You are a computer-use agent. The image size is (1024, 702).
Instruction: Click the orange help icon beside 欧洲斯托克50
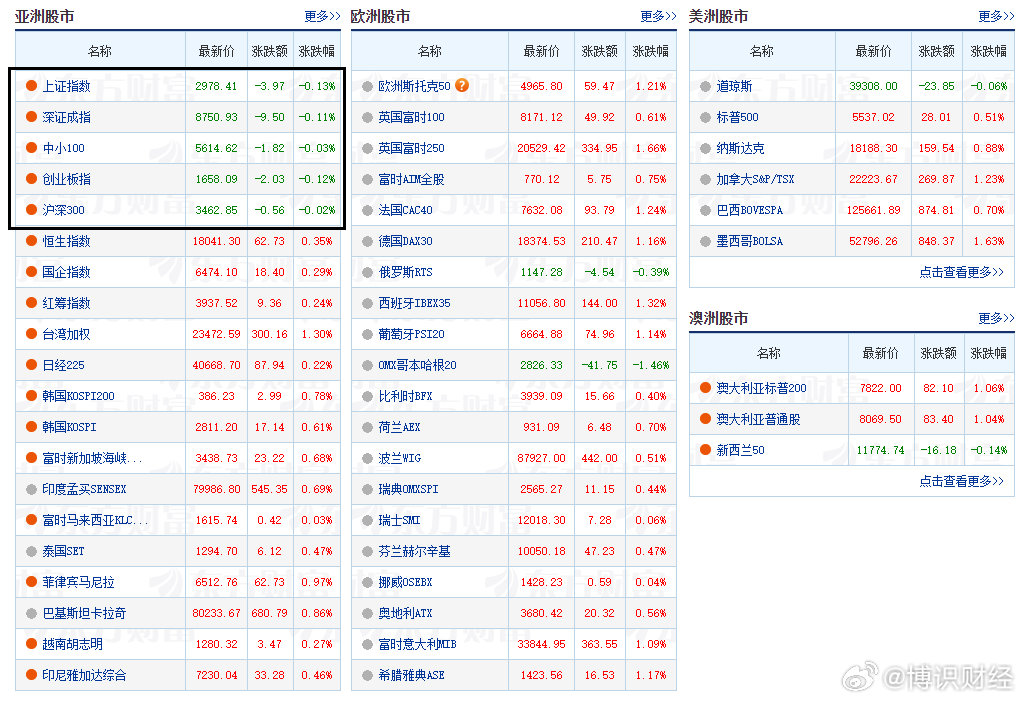pos(462,86)
